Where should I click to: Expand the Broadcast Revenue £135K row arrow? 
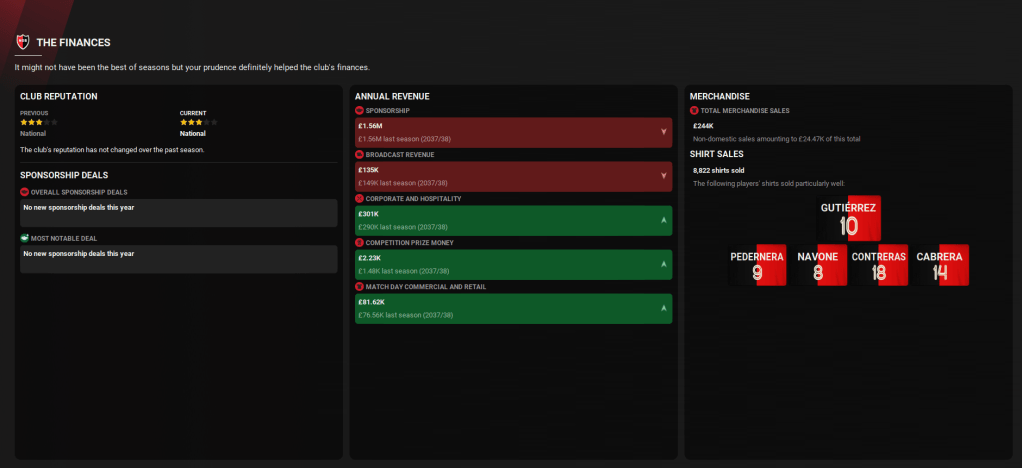[664, 176]
